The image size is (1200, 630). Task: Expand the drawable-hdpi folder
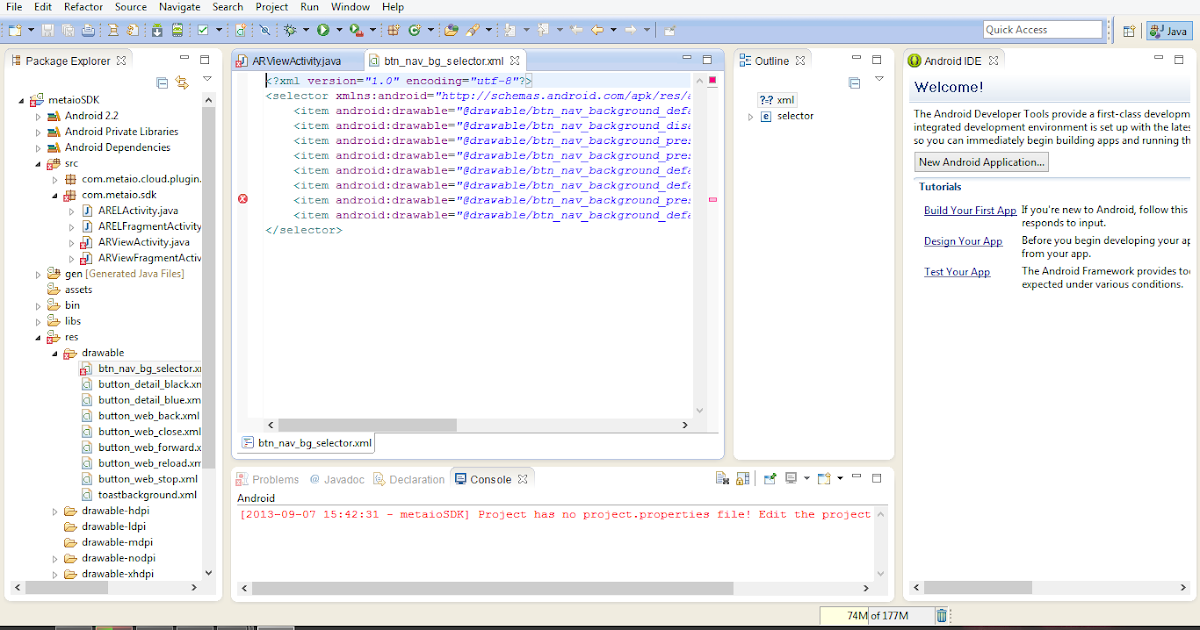pos(55,511)
